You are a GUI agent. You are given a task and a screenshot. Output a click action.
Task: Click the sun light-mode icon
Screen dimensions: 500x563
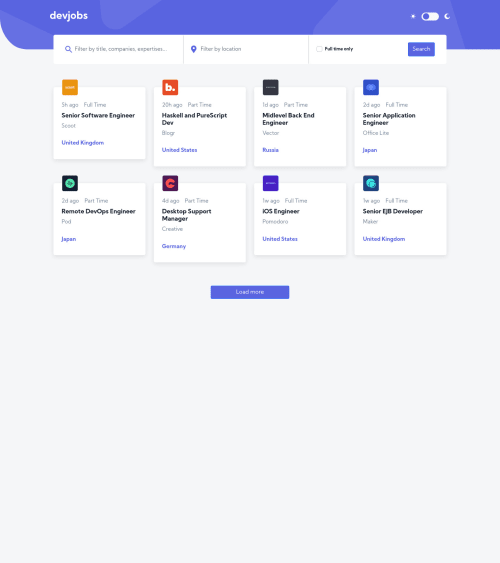(x=413, y=16)
